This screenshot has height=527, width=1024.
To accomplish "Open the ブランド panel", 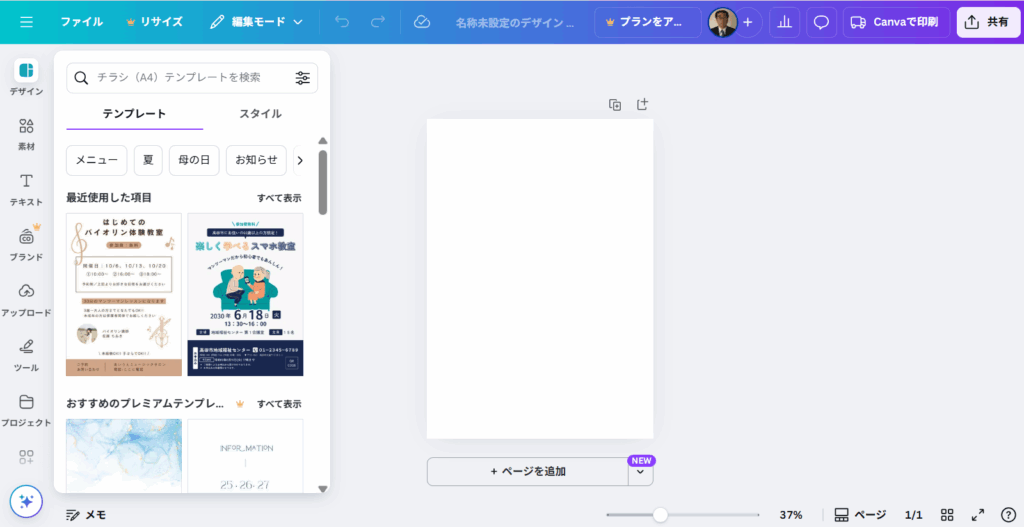I will (26, 244).
